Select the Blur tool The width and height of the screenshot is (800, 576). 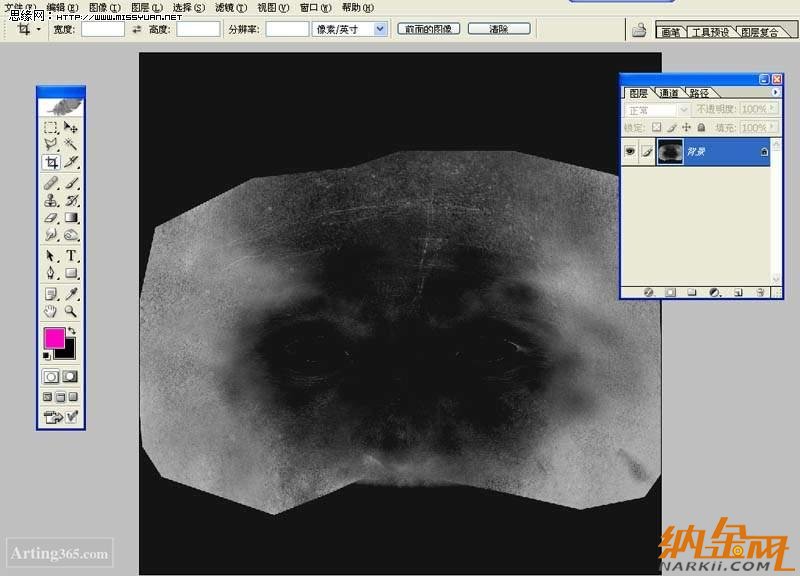tap(51, 235)
